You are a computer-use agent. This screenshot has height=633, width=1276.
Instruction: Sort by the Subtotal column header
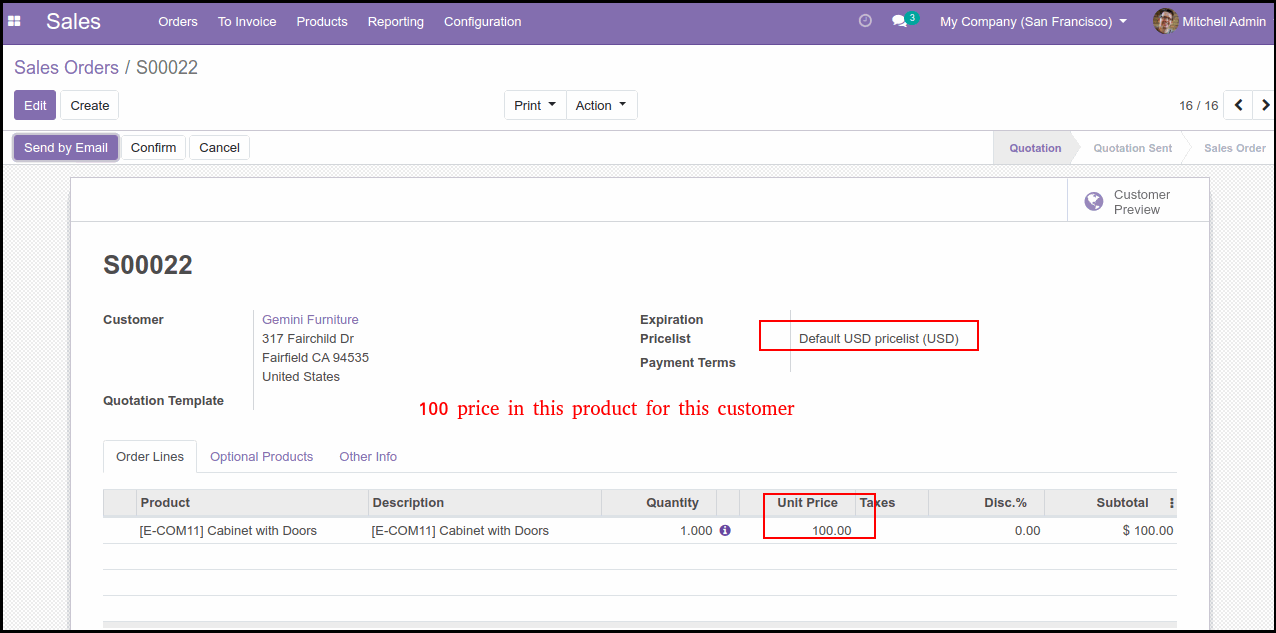pos(1105,503)
